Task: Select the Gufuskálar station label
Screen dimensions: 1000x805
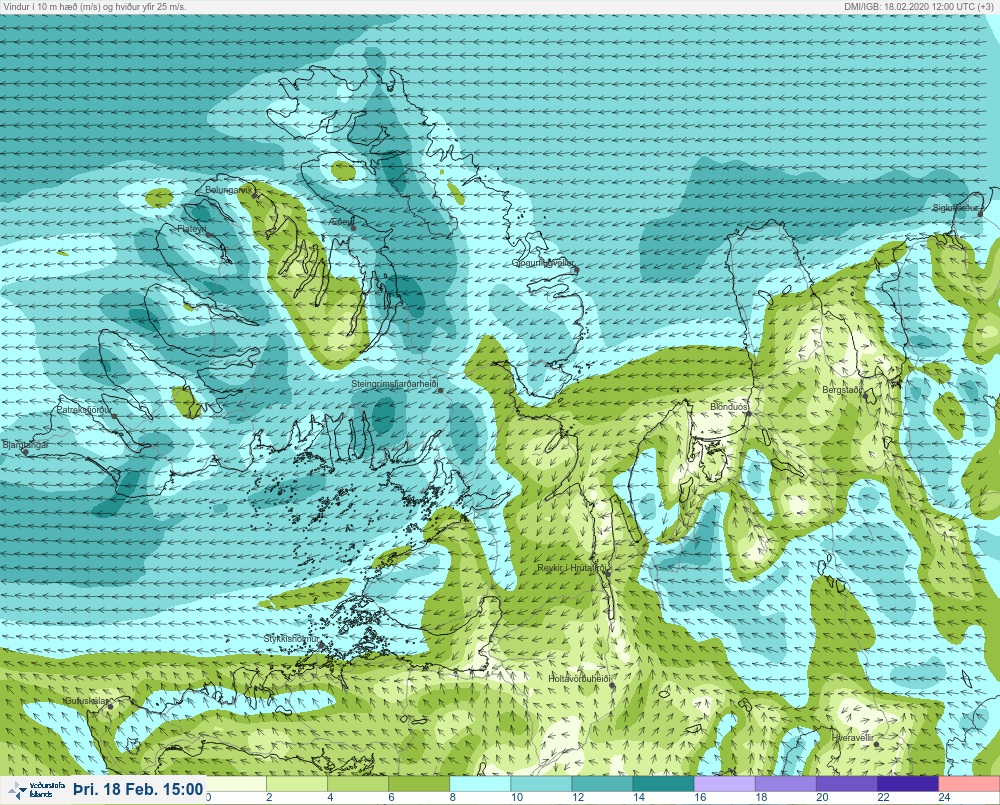Action: 87,700
